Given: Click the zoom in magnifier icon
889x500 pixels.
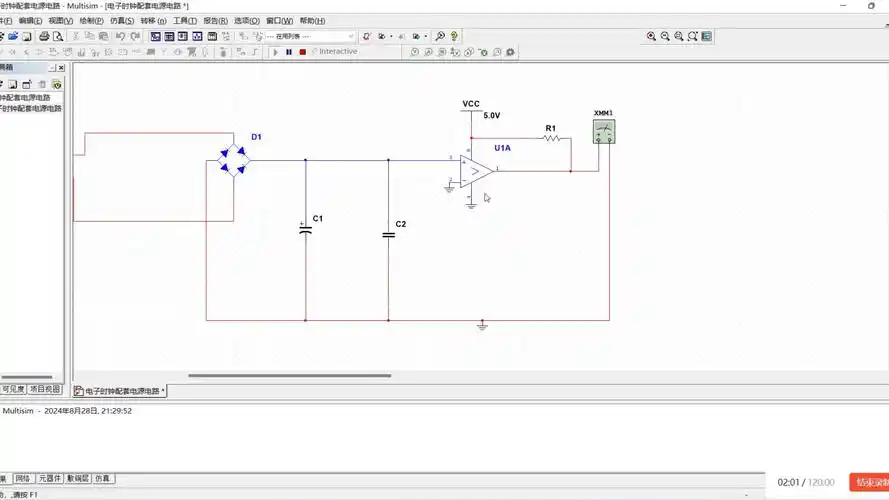Looking at the screenshot, I should pyautogui.click(x=651, y=36).
